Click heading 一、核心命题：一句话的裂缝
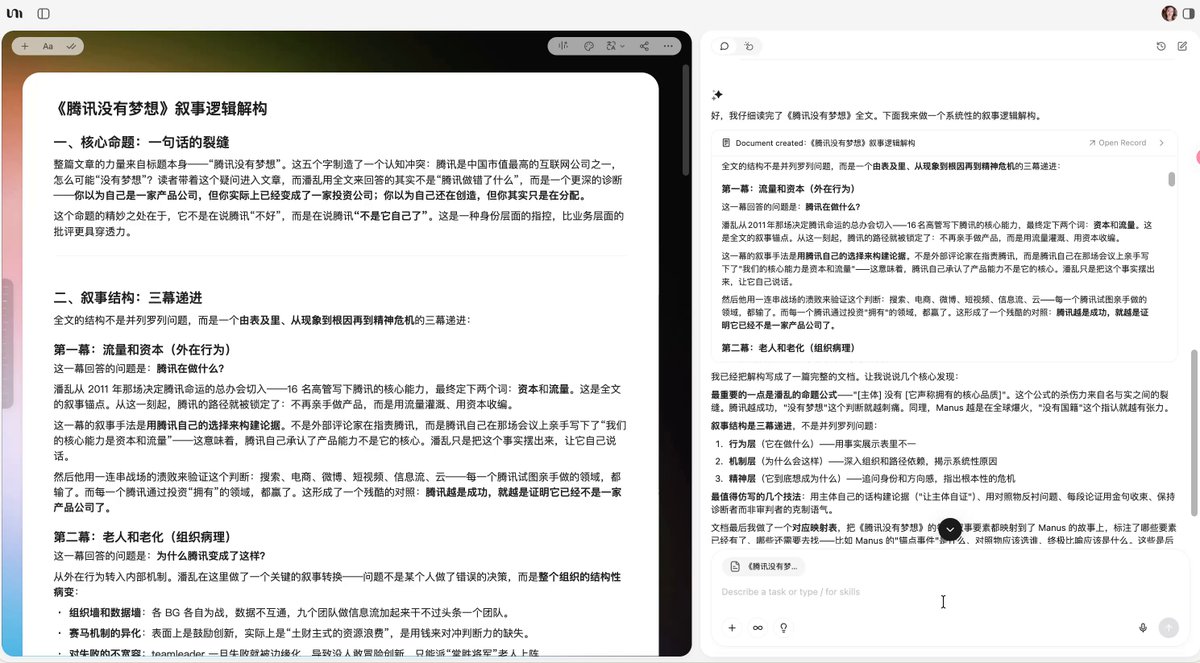The image size is (1200, 663). (141, 142)
